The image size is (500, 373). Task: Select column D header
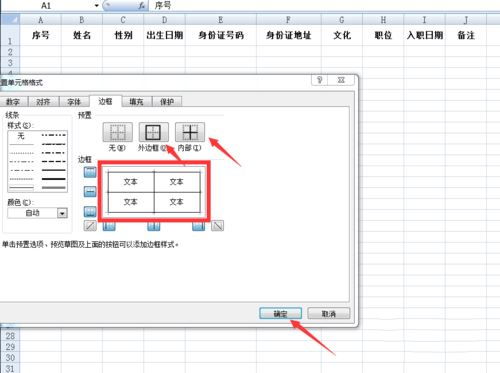pyautogui.click(x=165, y=20)
